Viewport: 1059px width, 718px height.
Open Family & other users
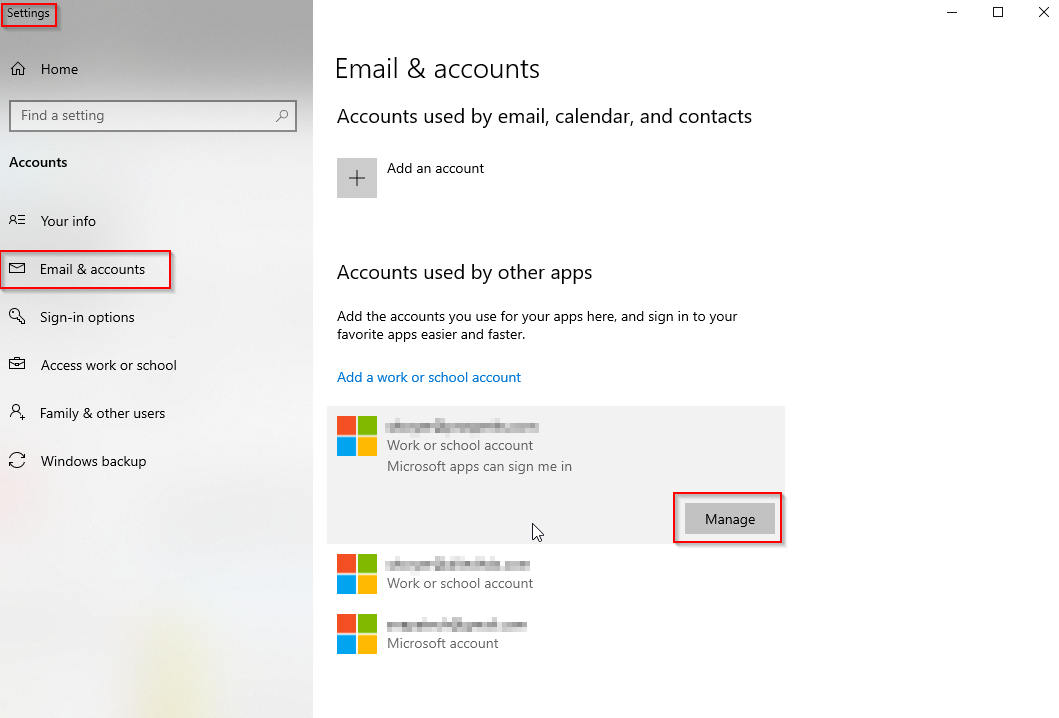point(102,413)
